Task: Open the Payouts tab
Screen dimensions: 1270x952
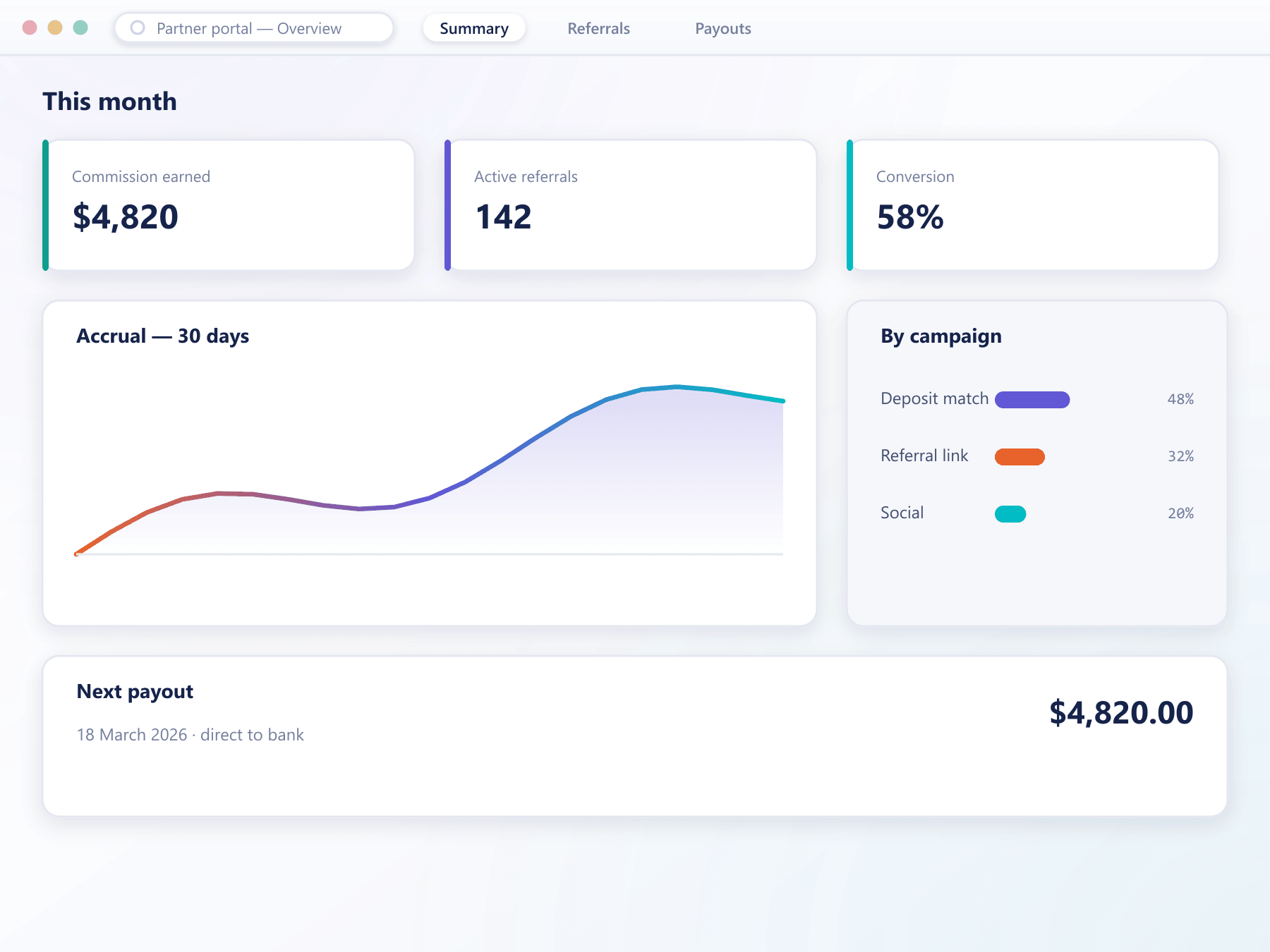Action: click(x=723, y=28)
